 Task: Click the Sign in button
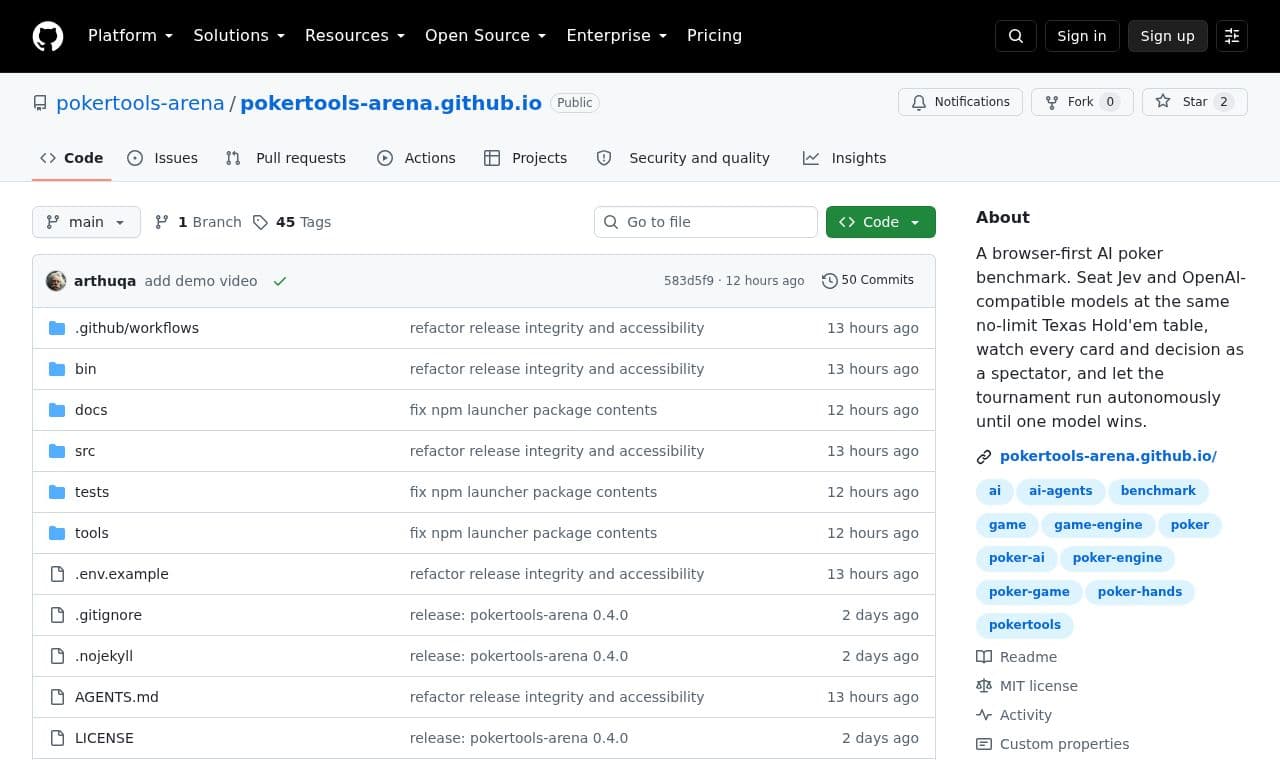click(x=1082, y=36)
